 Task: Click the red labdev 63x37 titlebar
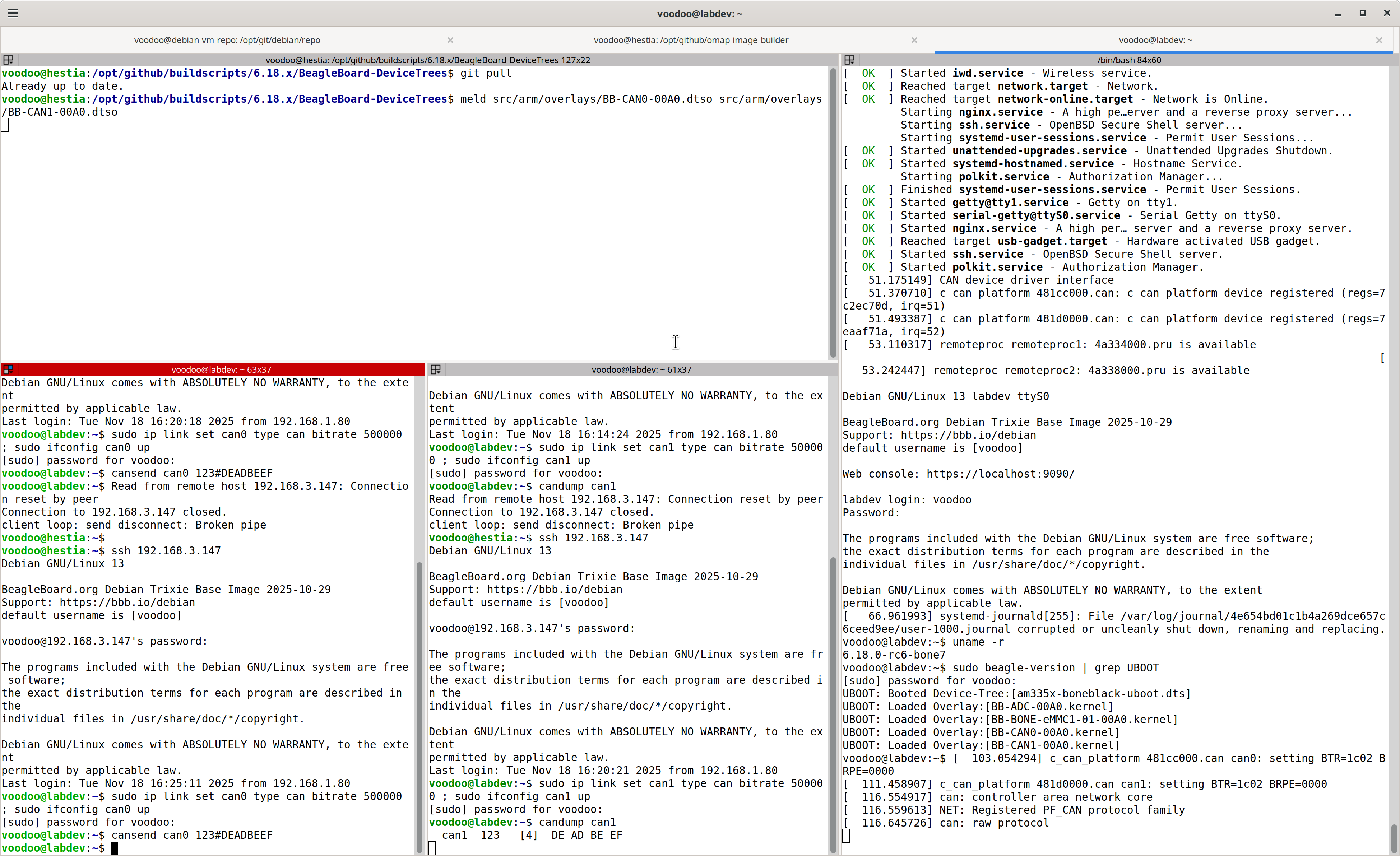point(221,369)
